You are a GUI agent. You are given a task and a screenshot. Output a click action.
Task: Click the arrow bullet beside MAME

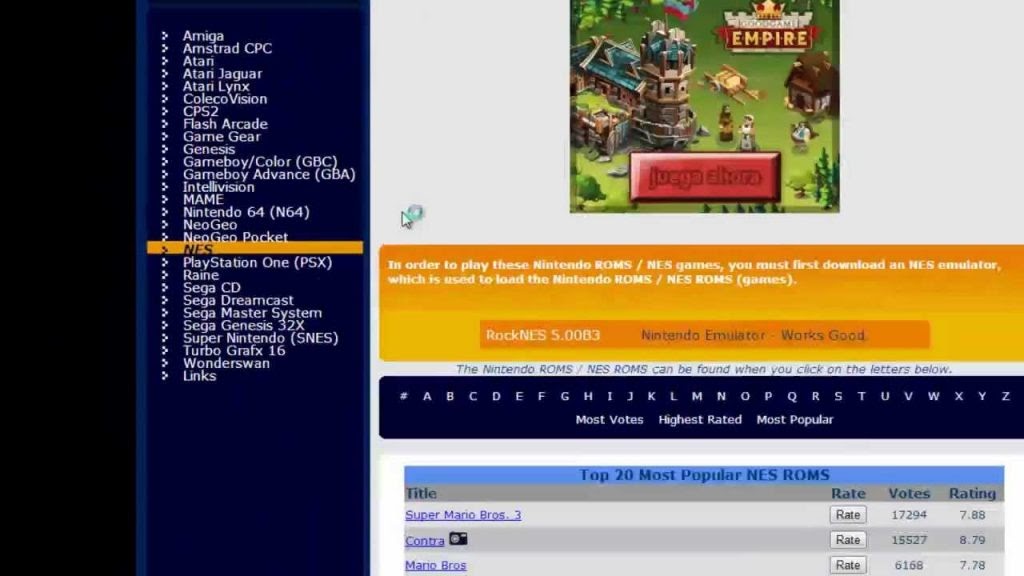(165, 200)
